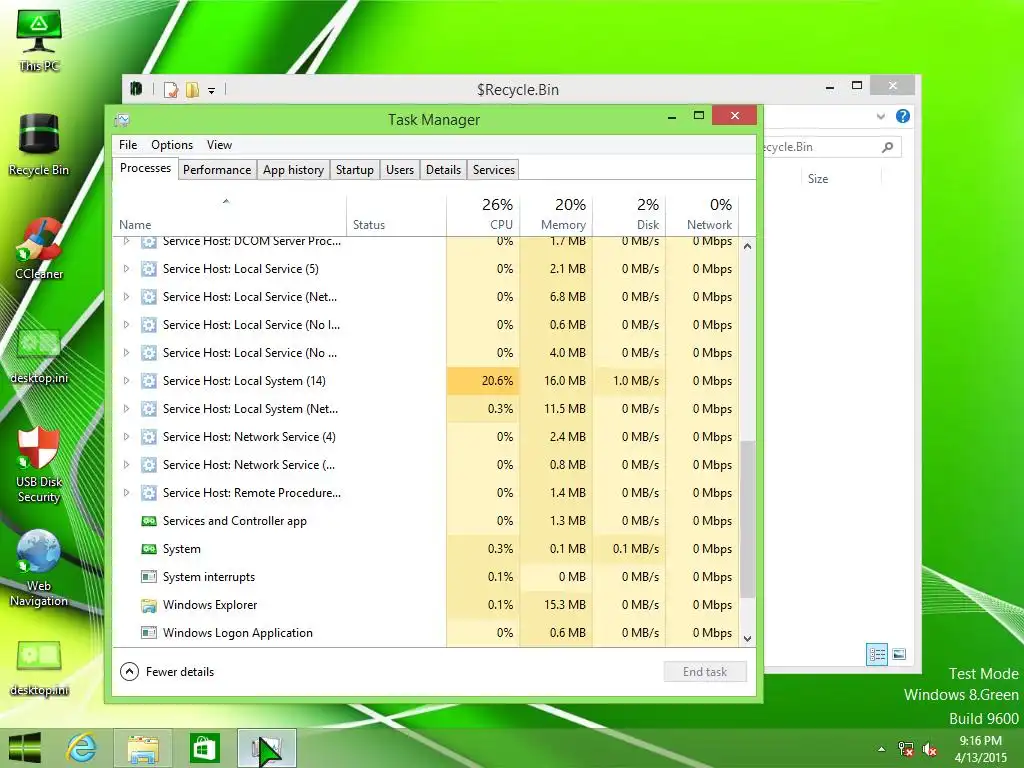Open Internet Explorer from the taskbar

tap(82, 748)
